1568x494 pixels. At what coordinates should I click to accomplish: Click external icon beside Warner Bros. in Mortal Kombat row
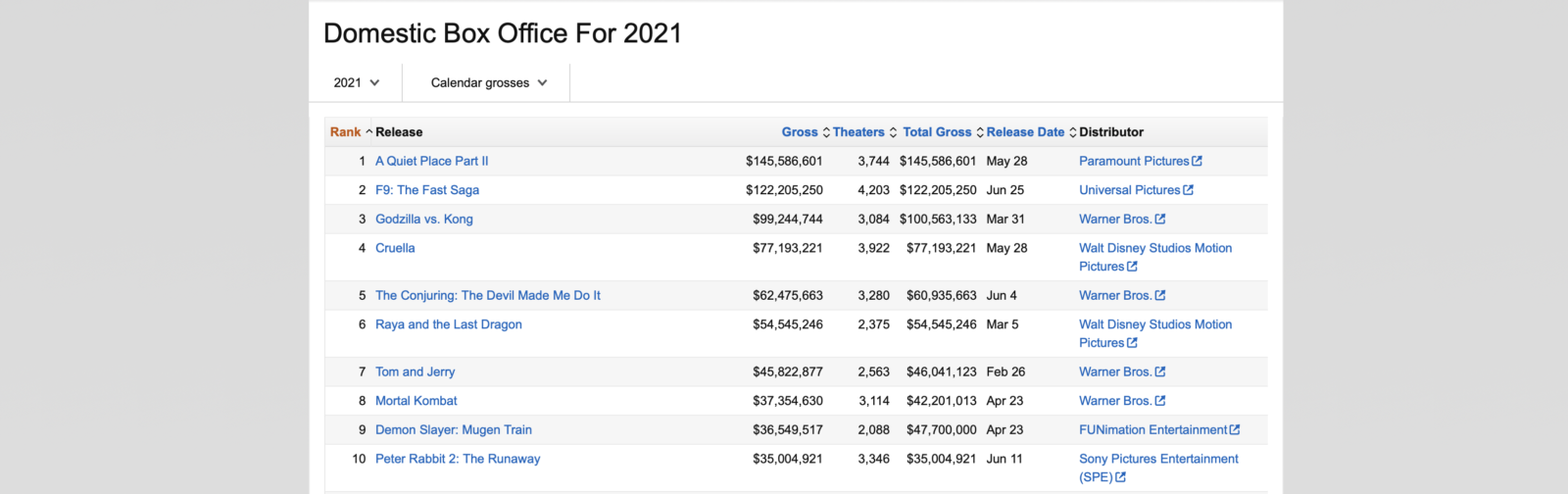(1160, 401)
